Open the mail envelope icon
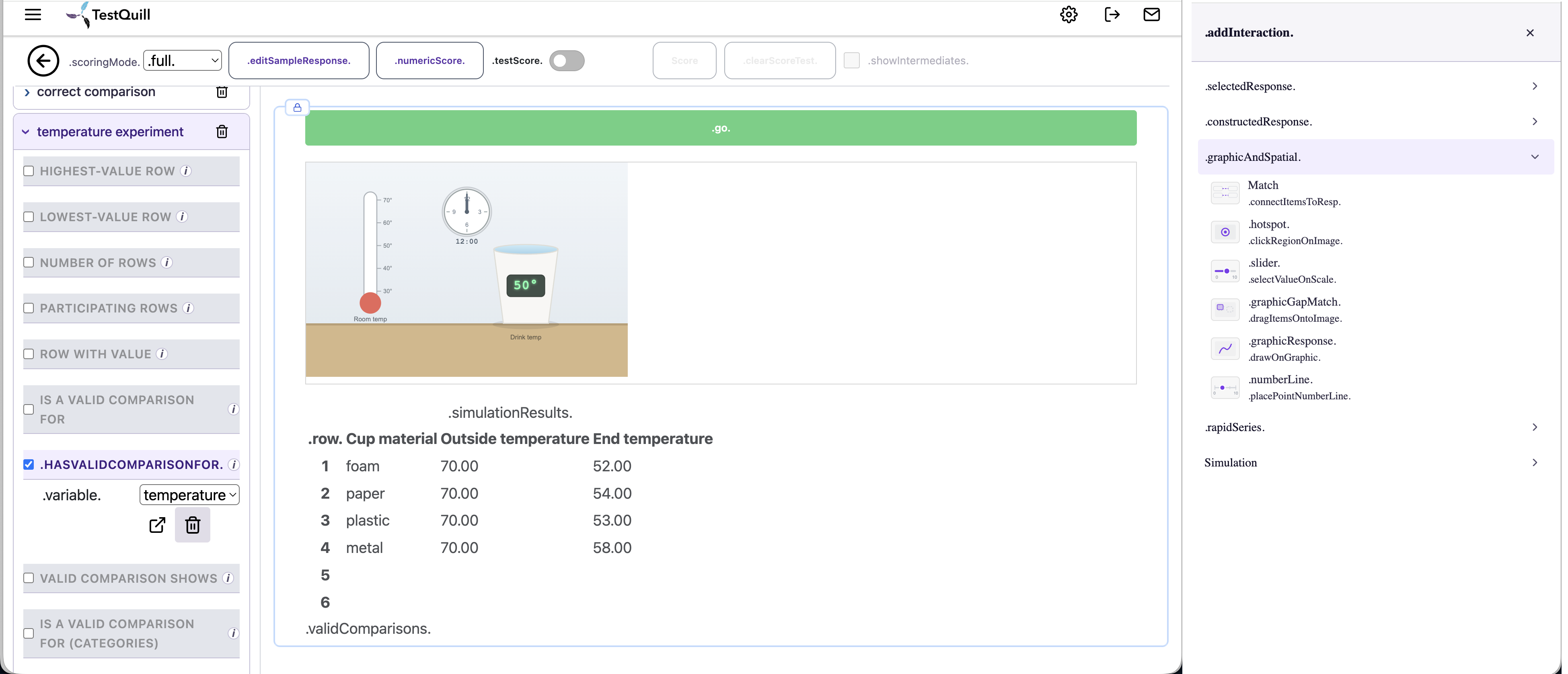The image size is (1568, 674). pos(1151,14)
